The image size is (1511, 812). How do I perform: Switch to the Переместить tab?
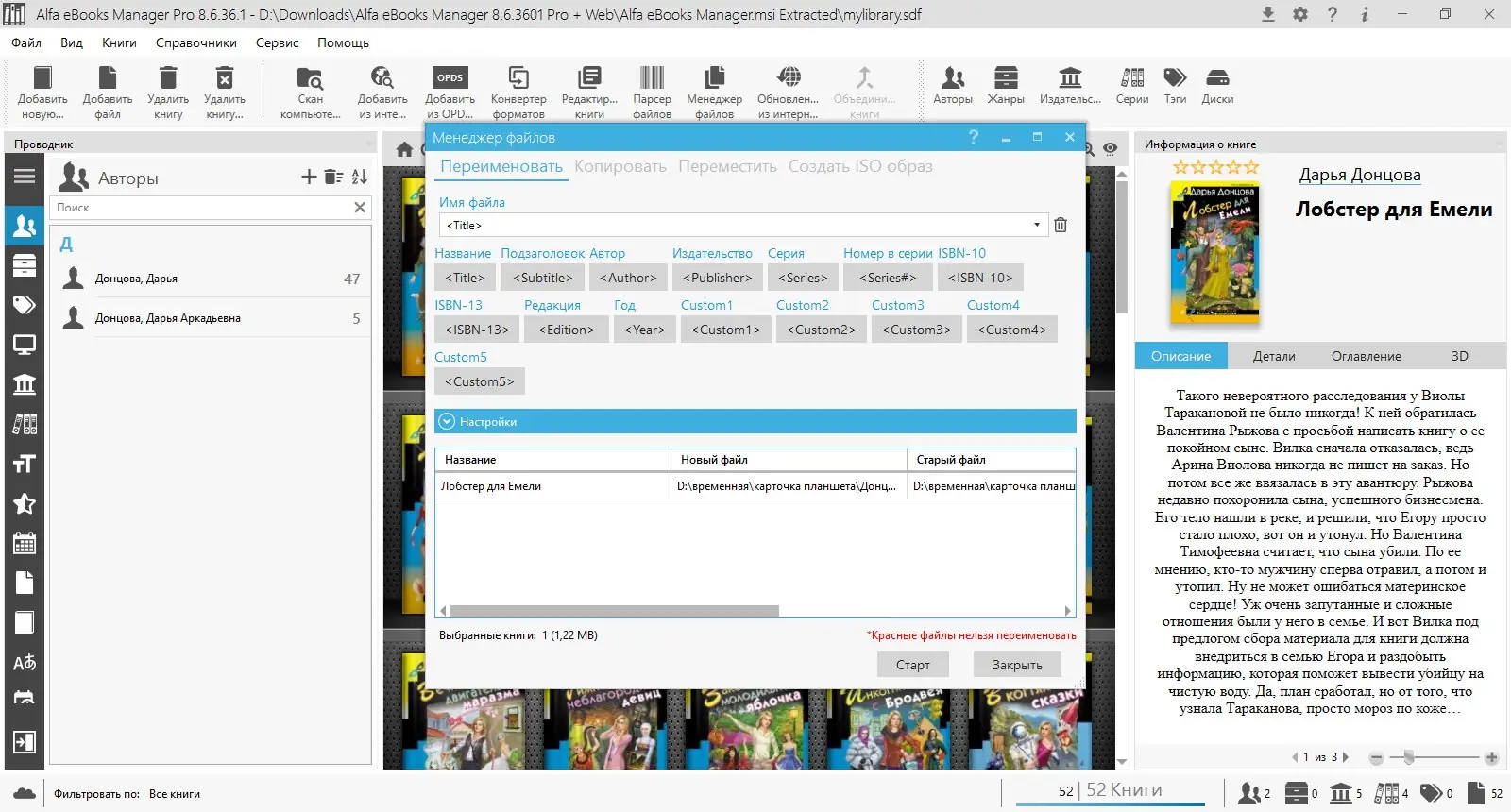[727, 166]
